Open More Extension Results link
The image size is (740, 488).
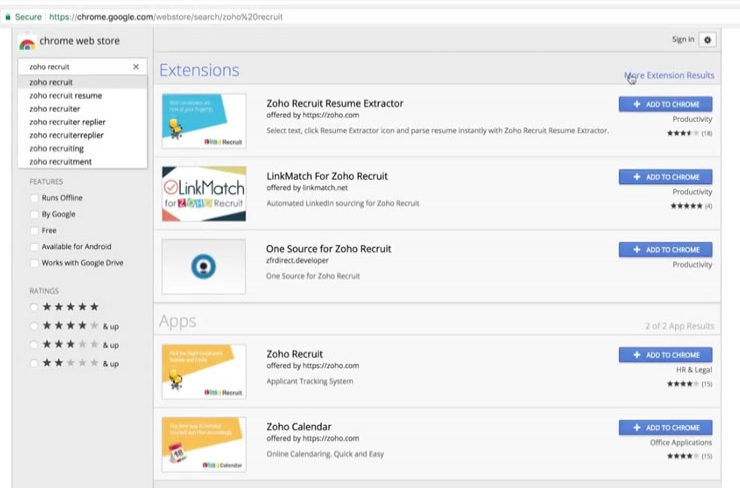coord(669,76)
